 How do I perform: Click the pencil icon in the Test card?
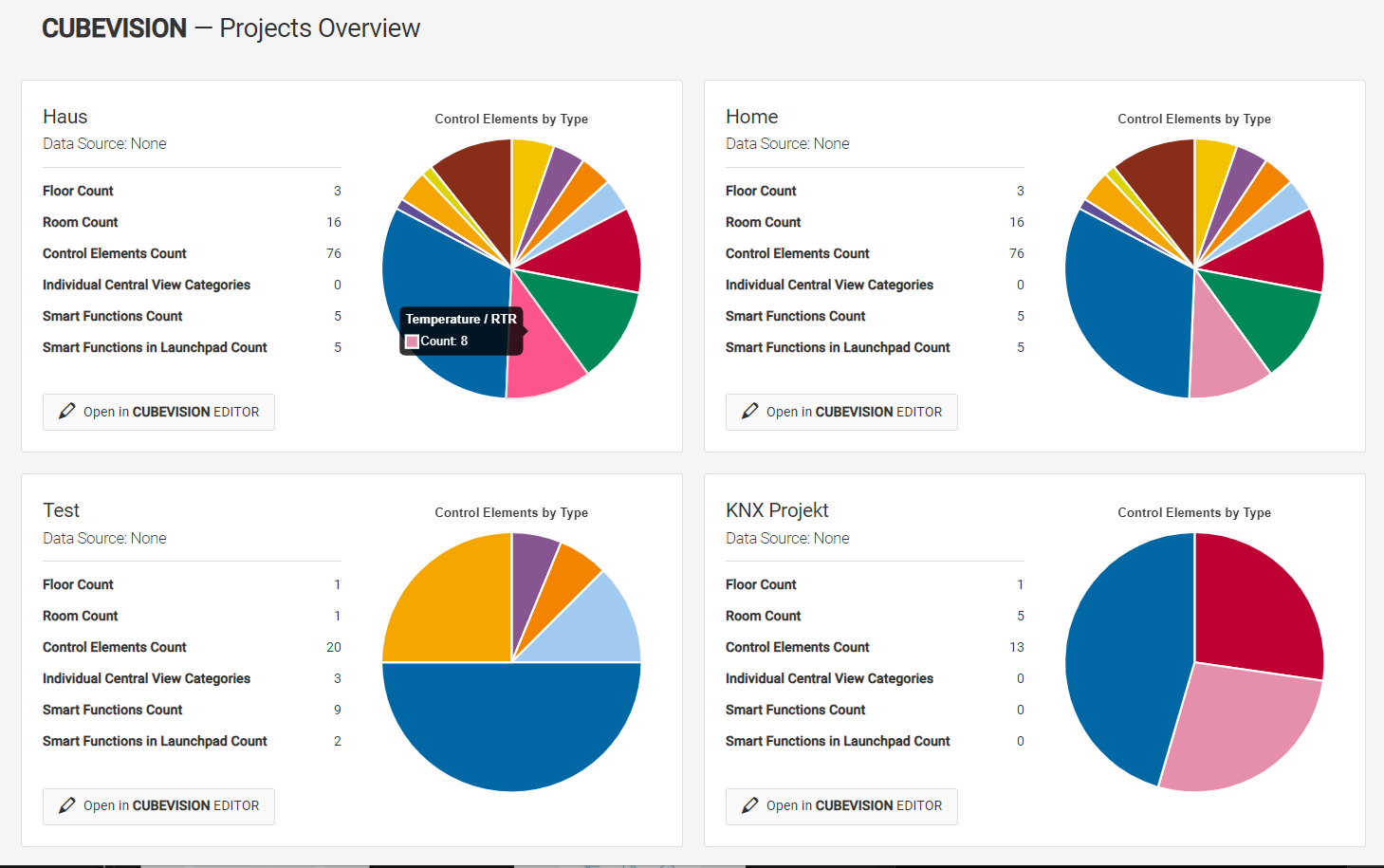(66, 805)
